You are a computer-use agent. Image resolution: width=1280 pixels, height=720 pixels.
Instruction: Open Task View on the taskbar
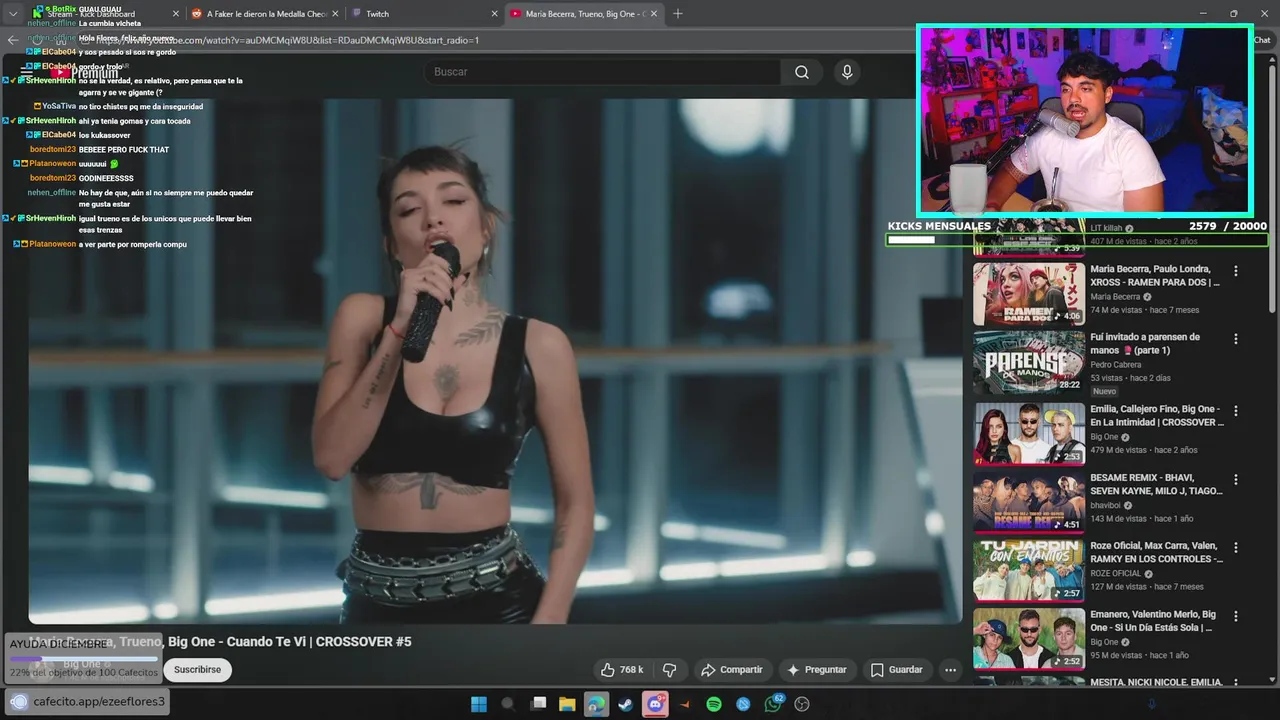pyautogui.click(x=538, y=704)
